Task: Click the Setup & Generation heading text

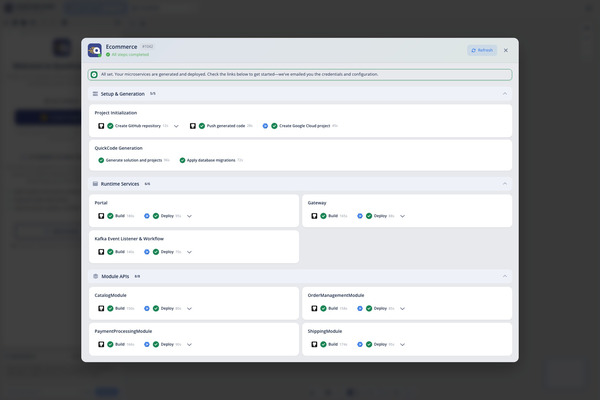Action: tap(122, 94)
